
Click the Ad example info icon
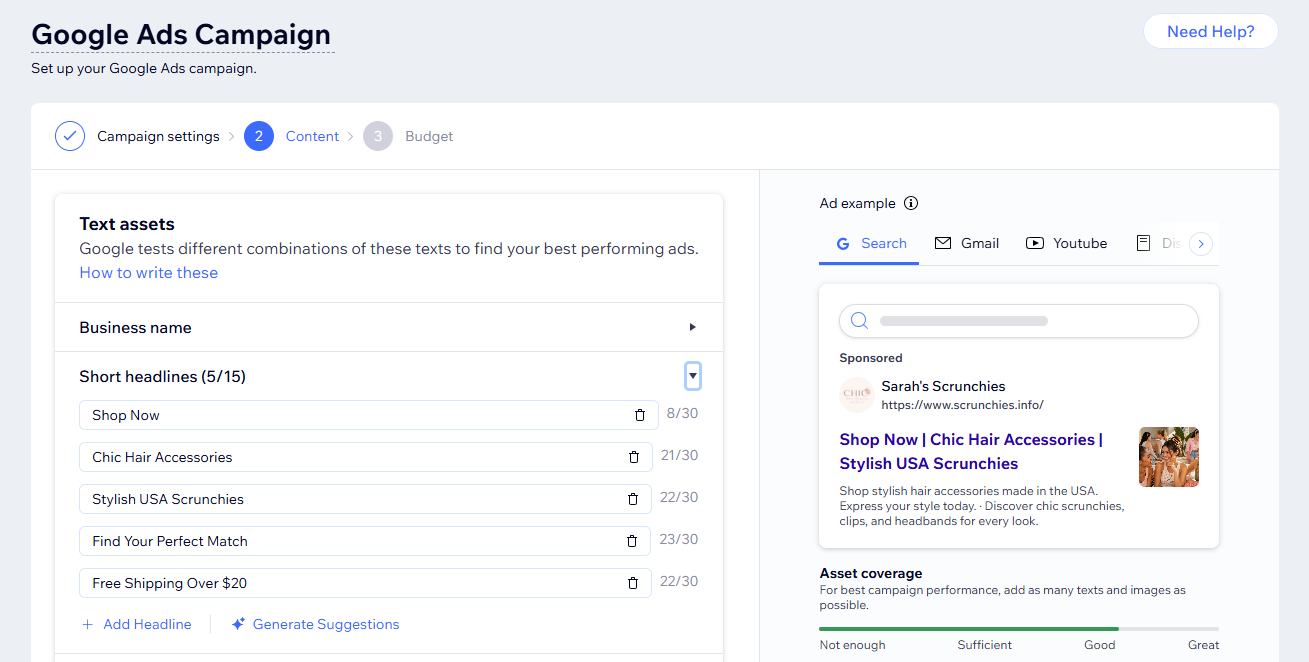coord(910,203)
